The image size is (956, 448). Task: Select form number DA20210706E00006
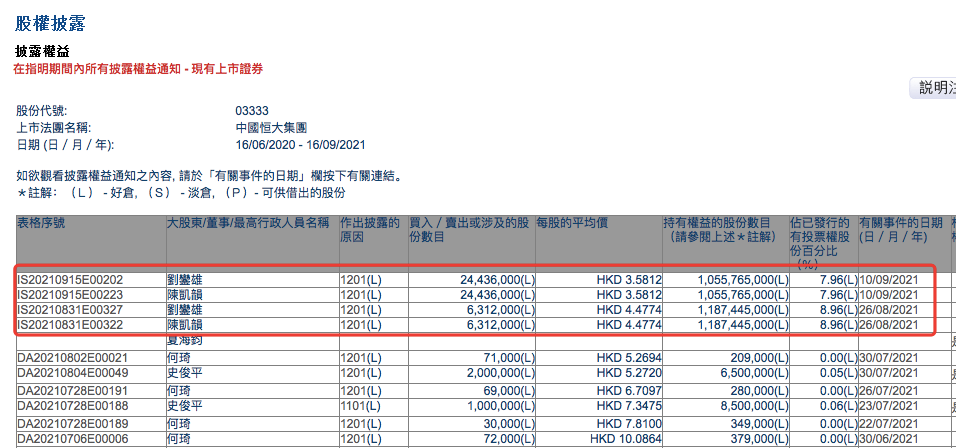point(73,438)
